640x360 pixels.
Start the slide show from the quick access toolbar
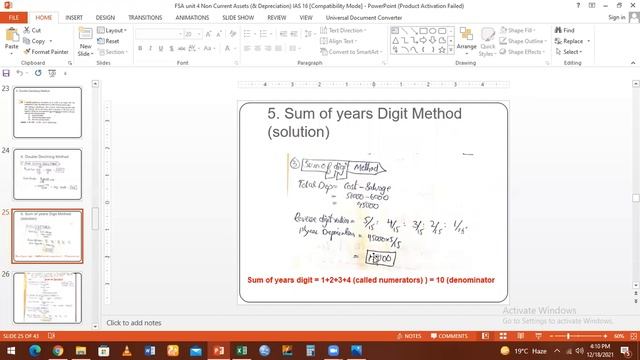[52, 73]
